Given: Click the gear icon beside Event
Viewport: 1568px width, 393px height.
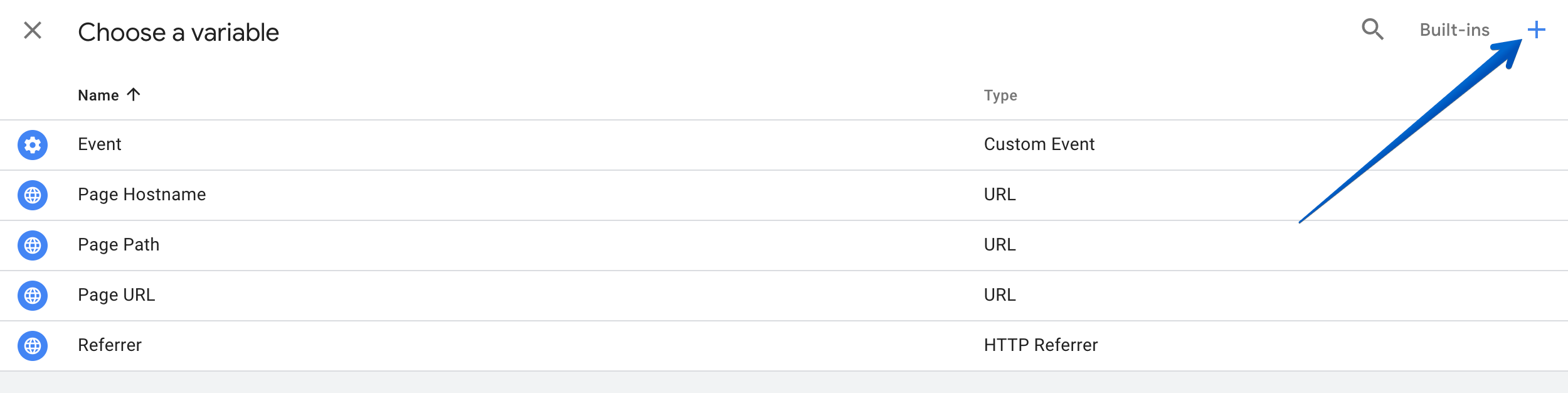Looking at the screenshot, I should pos(33,145).
